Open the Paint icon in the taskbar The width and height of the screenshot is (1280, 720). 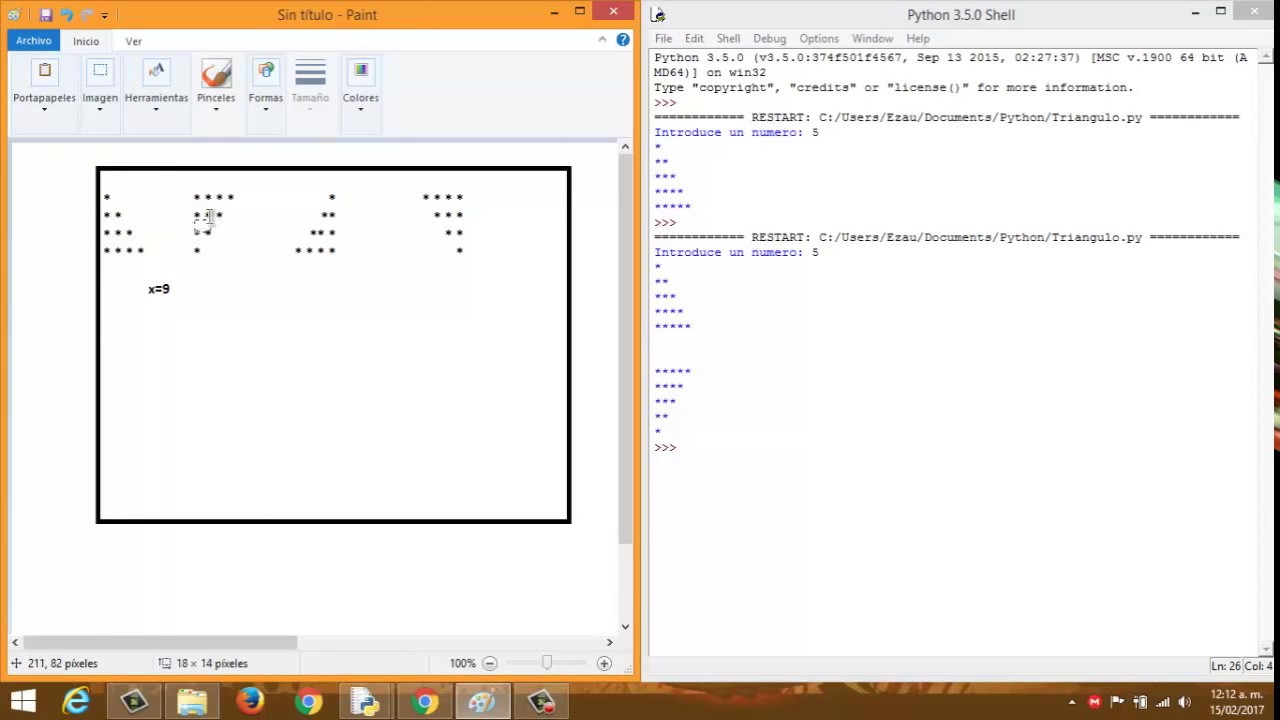482,702
